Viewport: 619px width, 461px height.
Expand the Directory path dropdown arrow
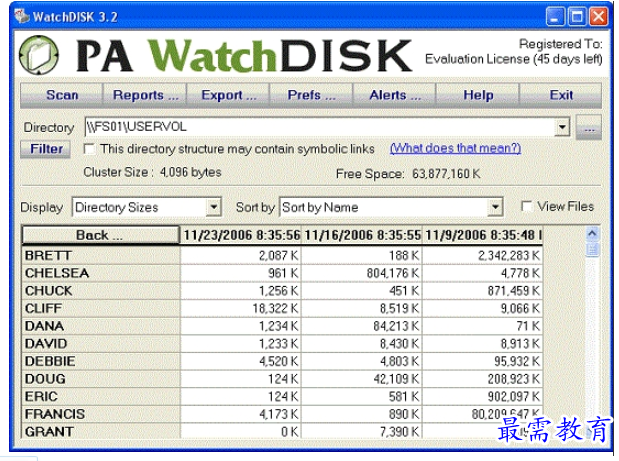[x=562, y=127]
